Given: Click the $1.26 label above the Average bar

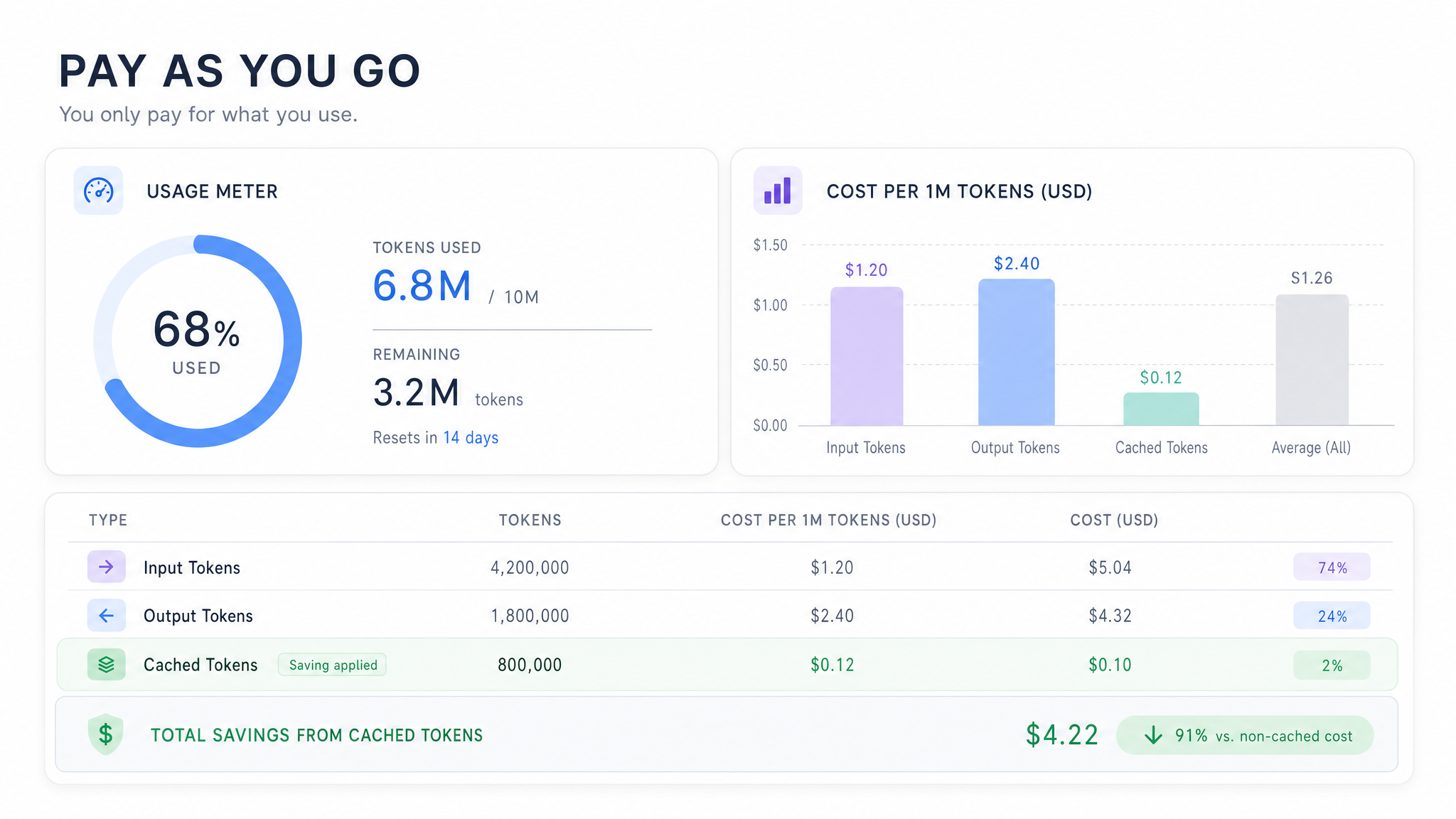Looking at the screenshot, I should (x=1312, y=278).
